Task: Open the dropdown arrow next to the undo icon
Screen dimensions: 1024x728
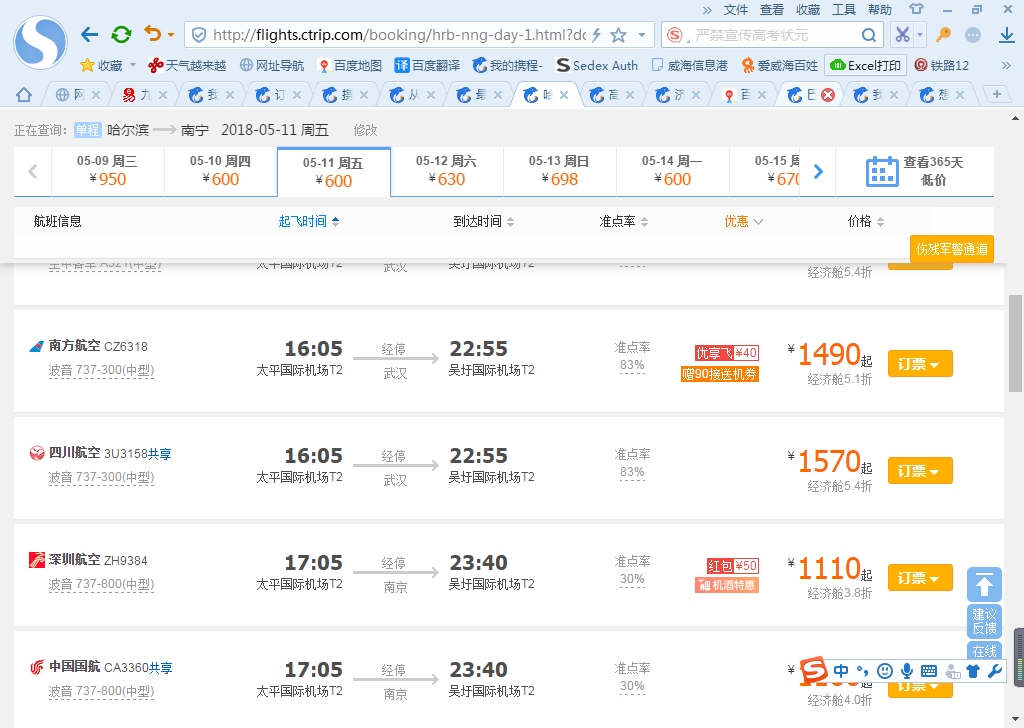Action: coord(171,35)
